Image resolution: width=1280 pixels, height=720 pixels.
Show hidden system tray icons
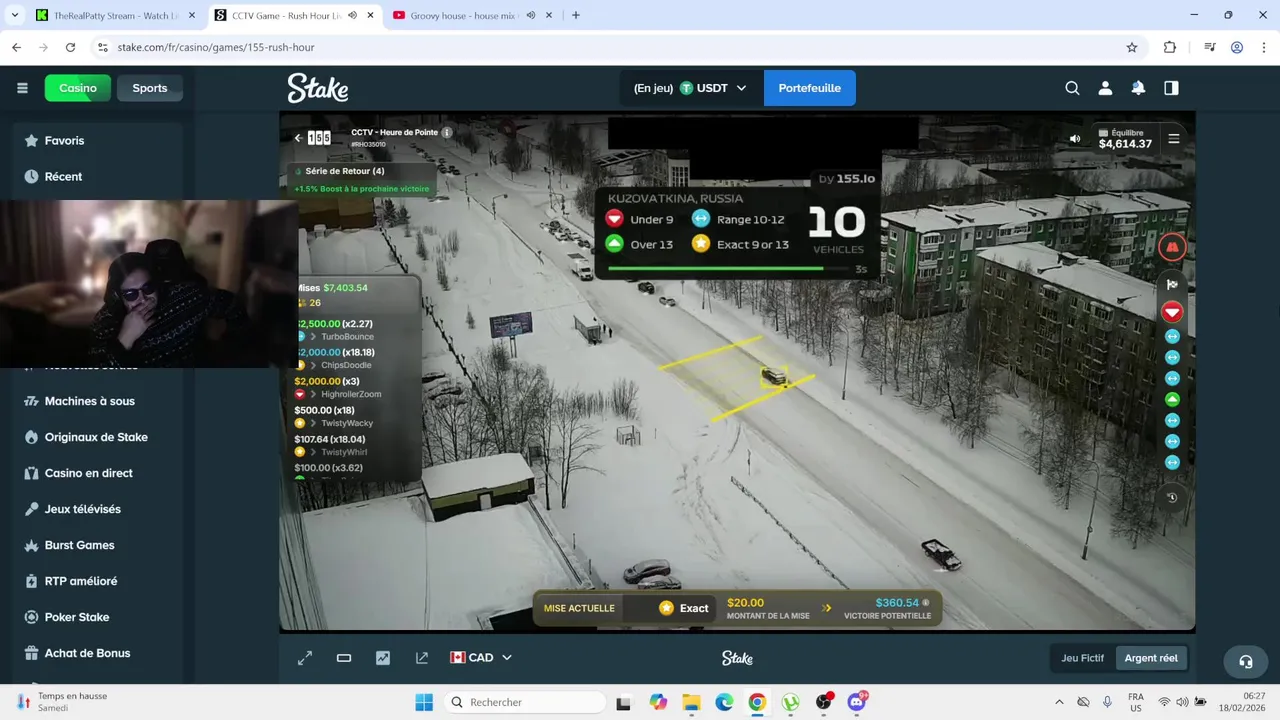(1059, 702)
